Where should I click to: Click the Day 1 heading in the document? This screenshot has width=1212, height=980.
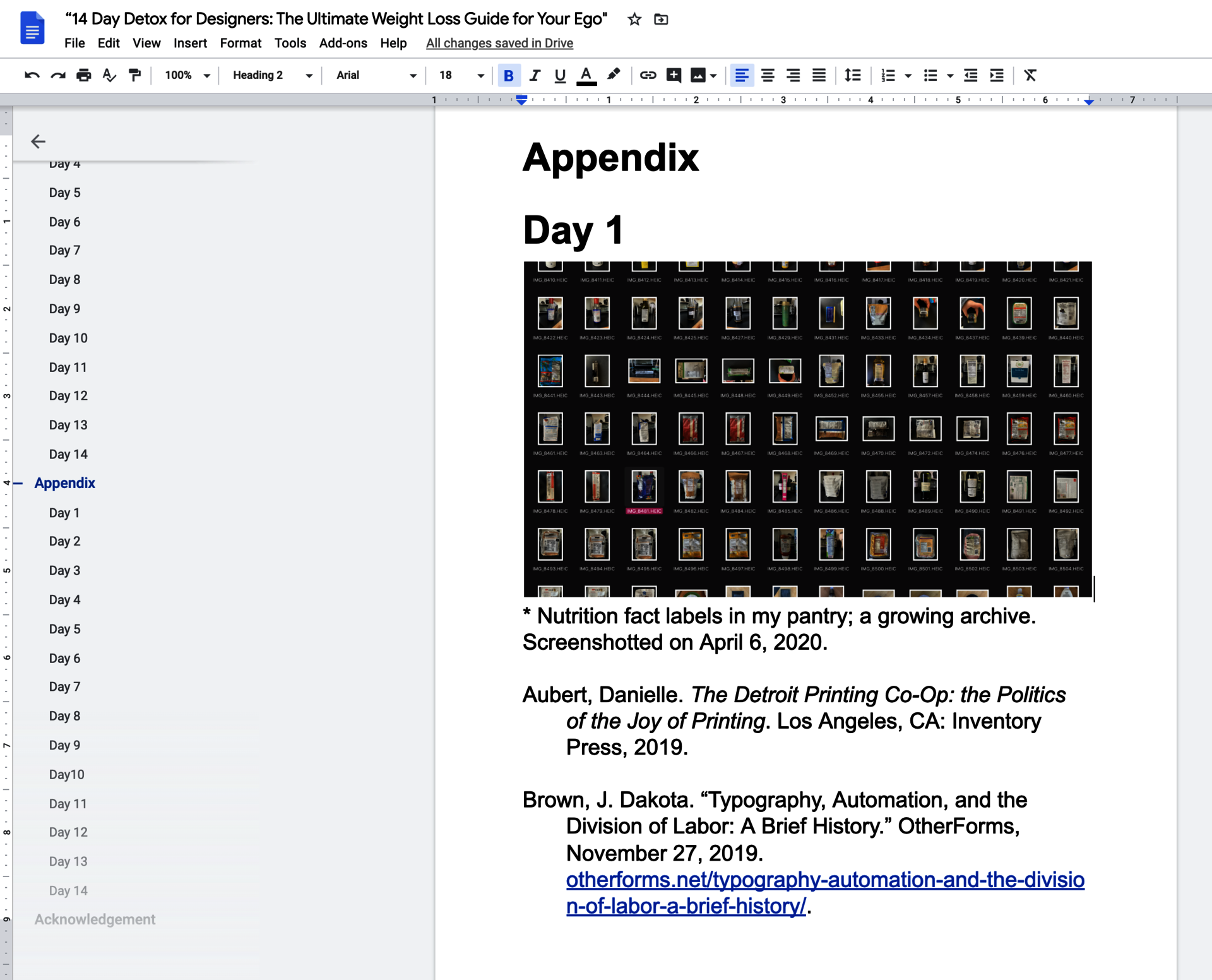(x=573, y=230)
